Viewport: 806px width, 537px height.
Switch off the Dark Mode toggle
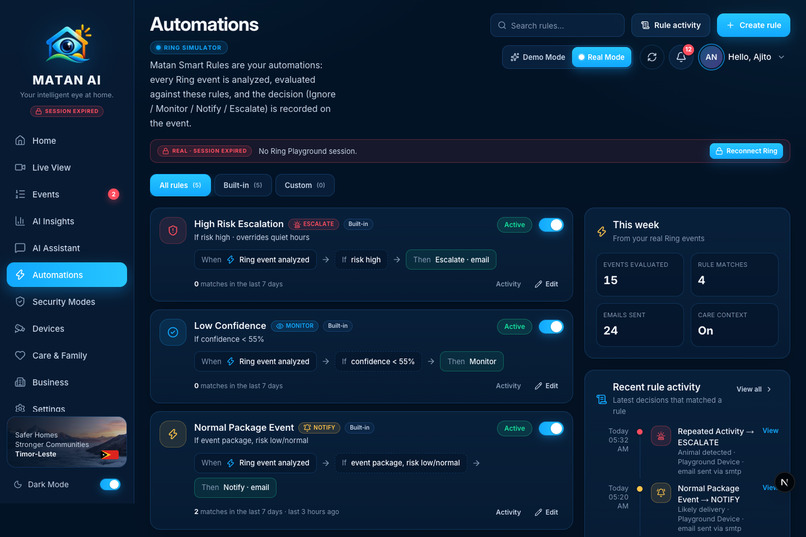[x=110, y=484]
